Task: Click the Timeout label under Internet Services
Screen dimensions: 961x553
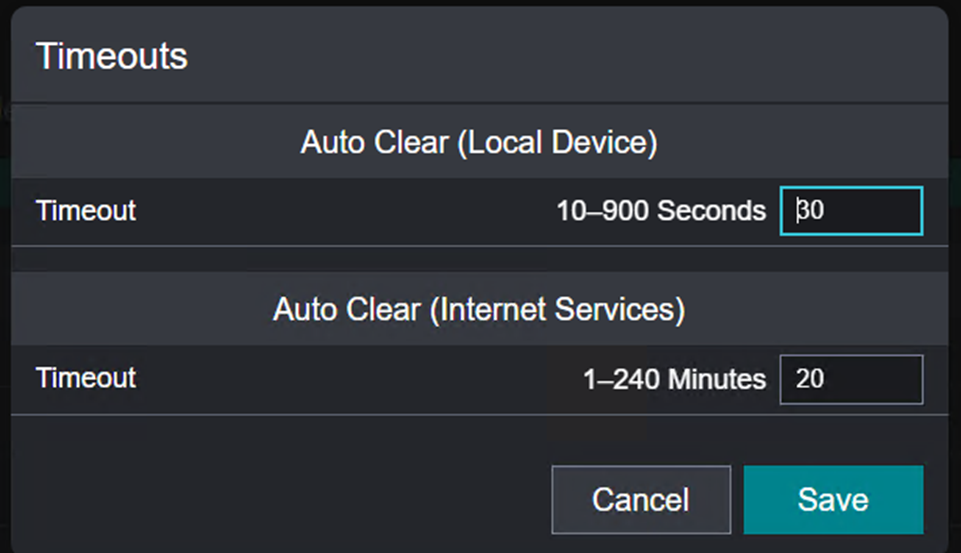Action: pyautogui.click(x=86, y=378)
